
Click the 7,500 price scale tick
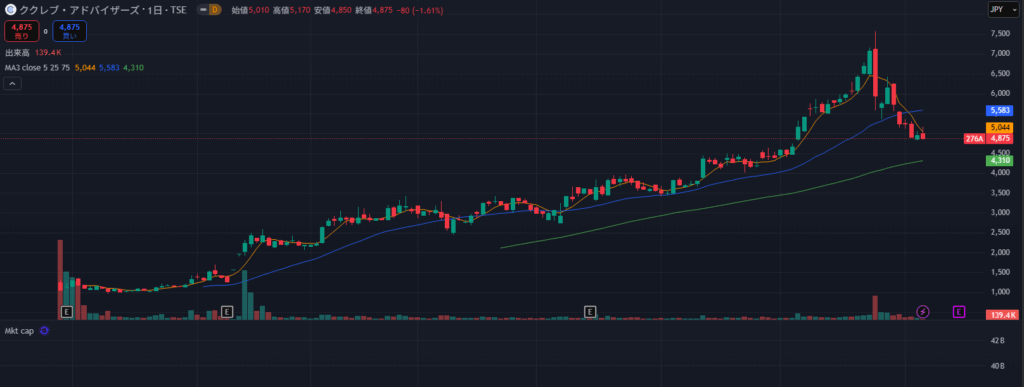pos(1000,33)
